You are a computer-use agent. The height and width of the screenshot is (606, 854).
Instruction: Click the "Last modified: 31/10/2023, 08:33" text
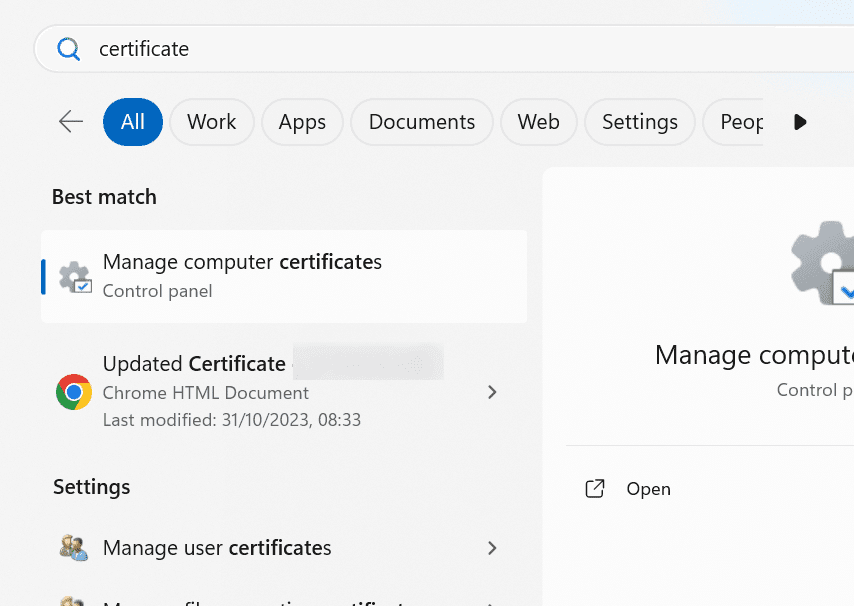tap(232, 420)
